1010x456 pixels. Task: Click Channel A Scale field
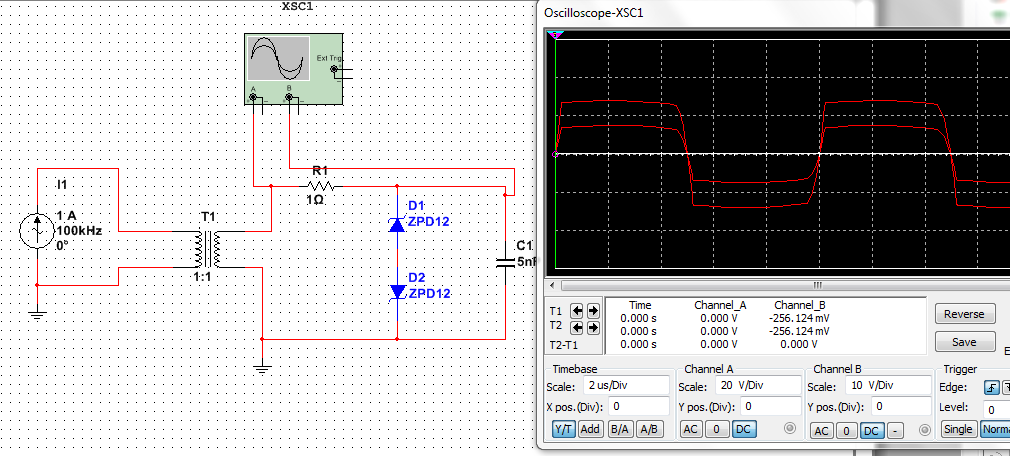point(758,386)
